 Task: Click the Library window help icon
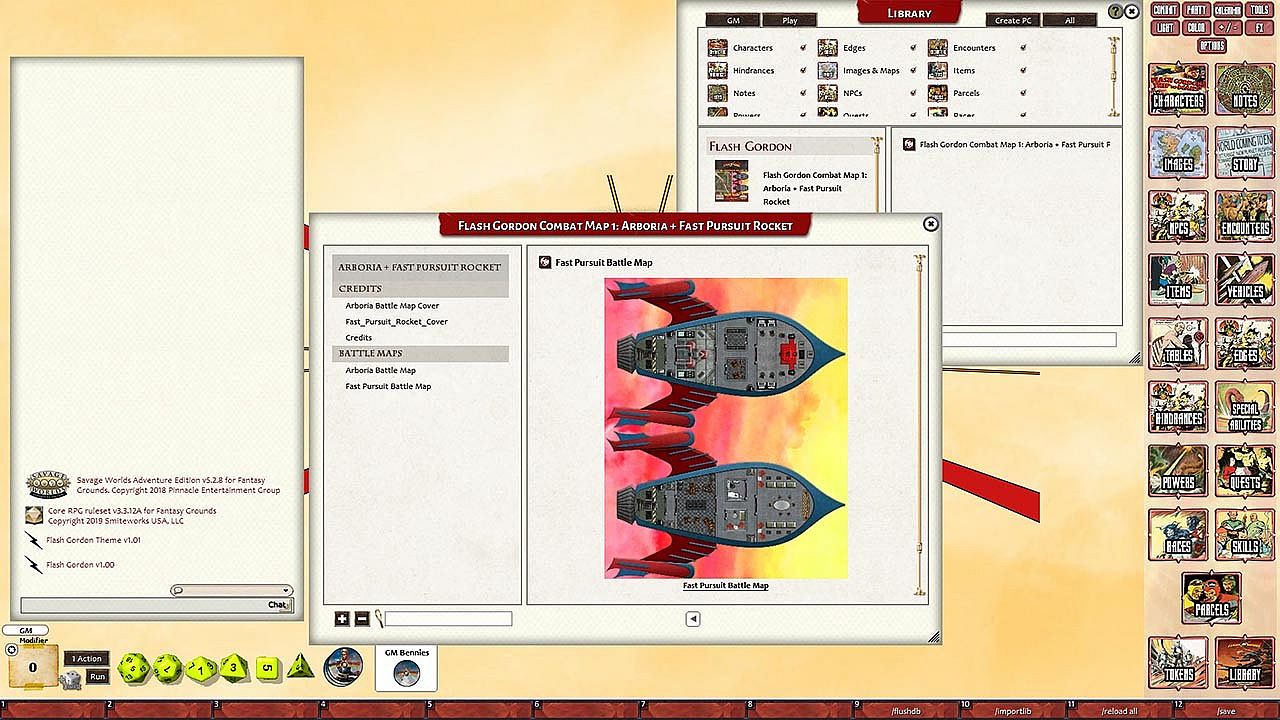(1116, 12)
